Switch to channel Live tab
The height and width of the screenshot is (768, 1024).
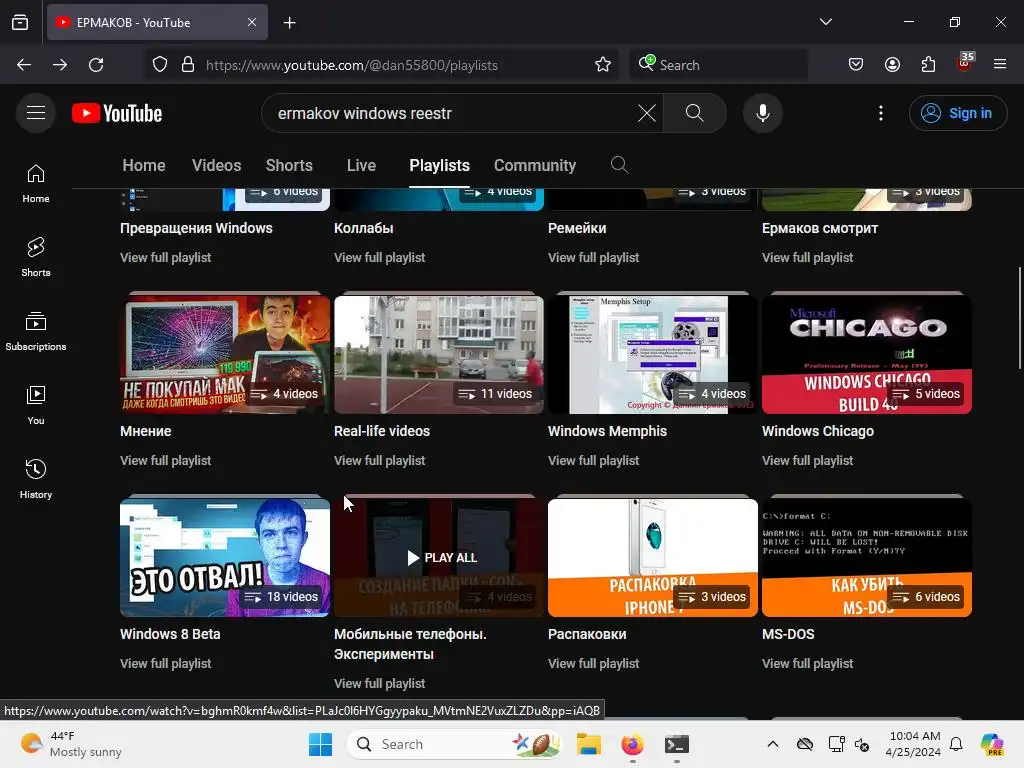pos(361,165)
